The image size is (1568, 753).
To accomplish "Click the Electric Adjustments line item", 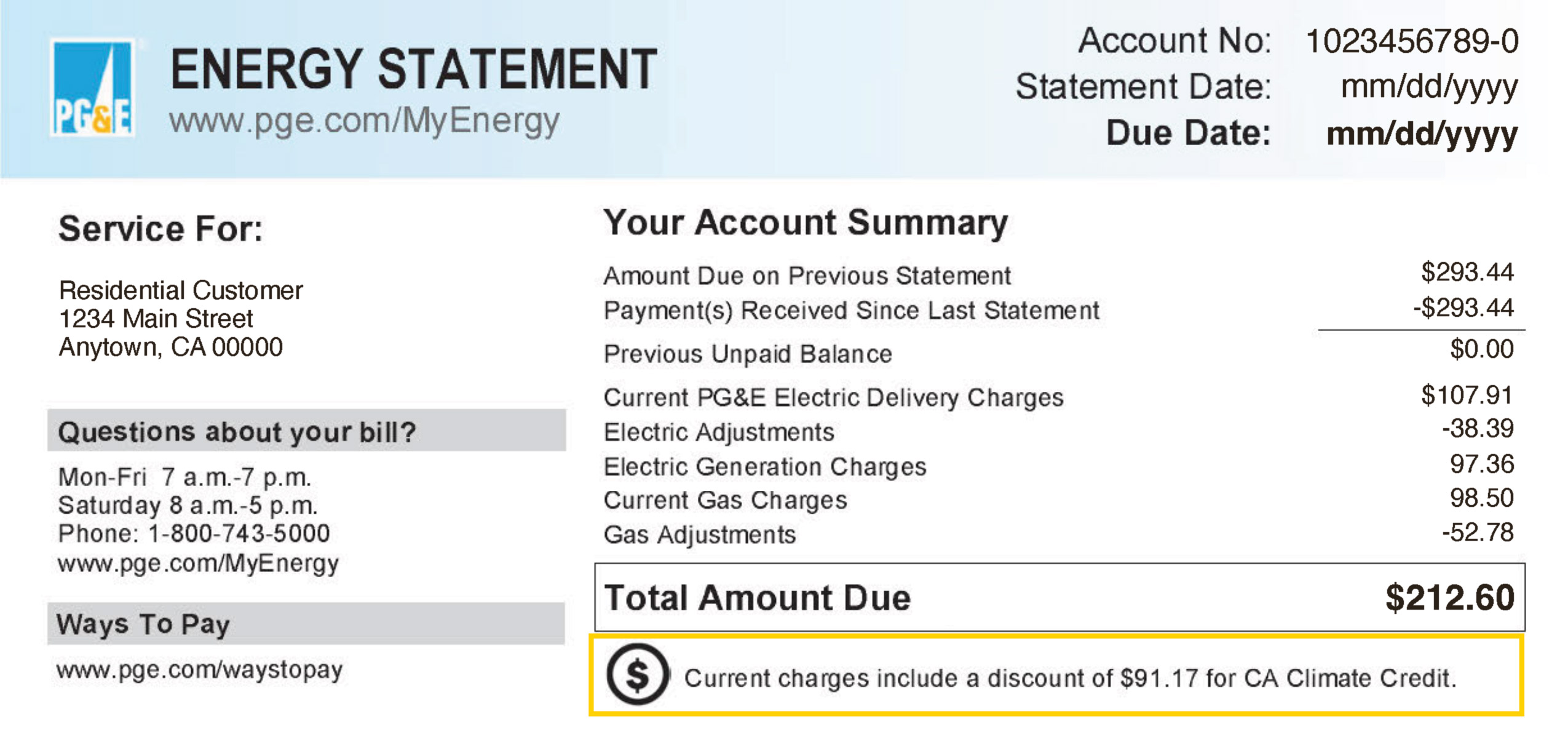I will pyautogui.click(x=719, y=432).
